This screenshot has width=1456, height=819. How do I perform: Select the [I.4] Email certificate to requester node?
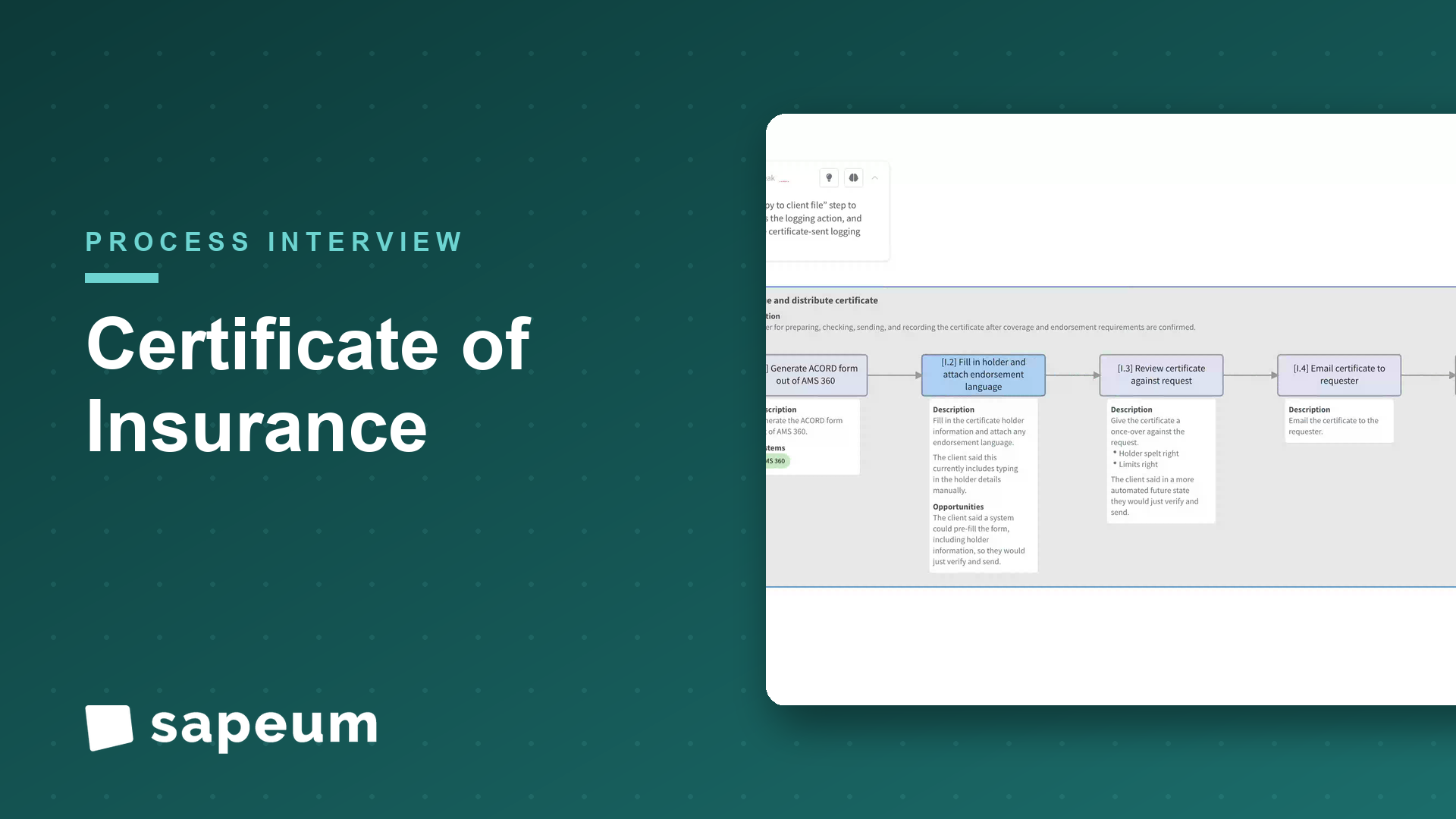tap(1338, 375)
